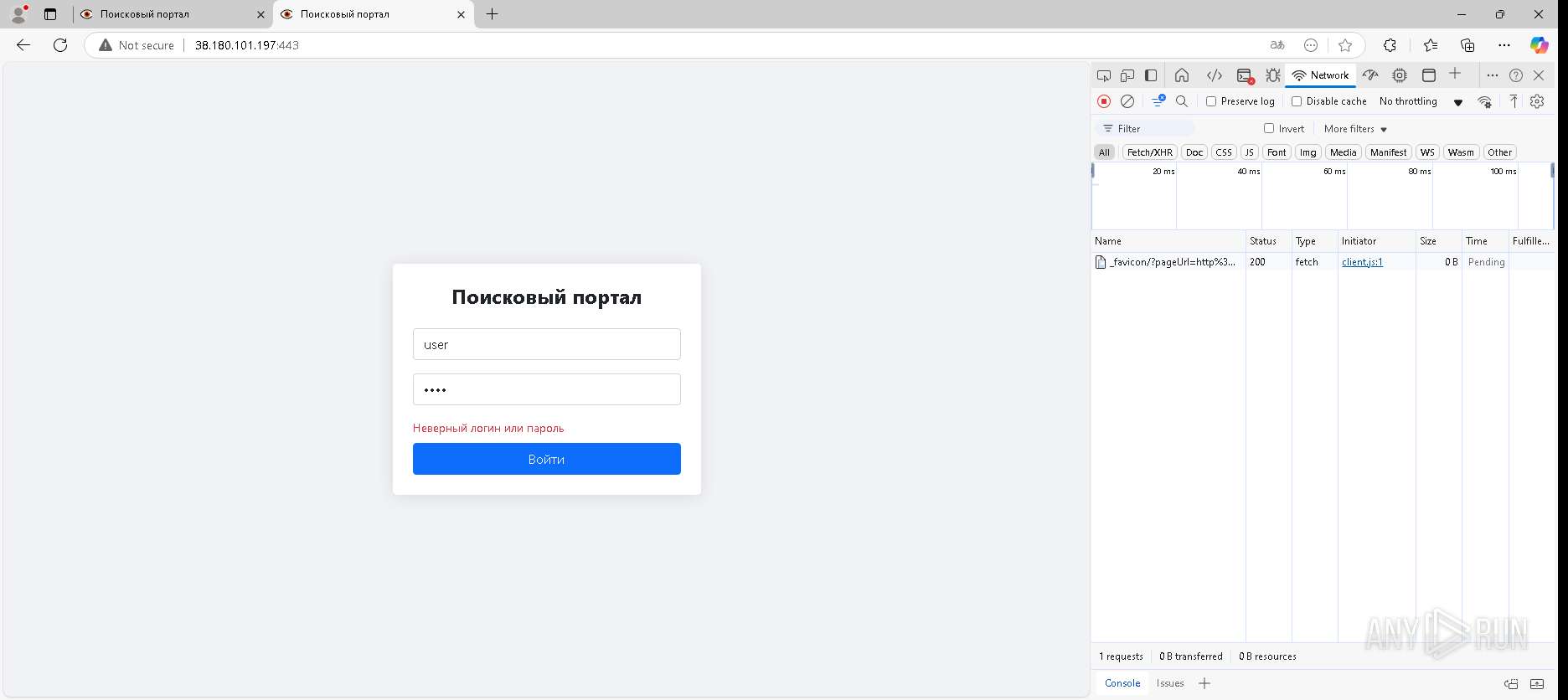
Task: Sort requests by Name column header
Action: tap(1168, 241)
